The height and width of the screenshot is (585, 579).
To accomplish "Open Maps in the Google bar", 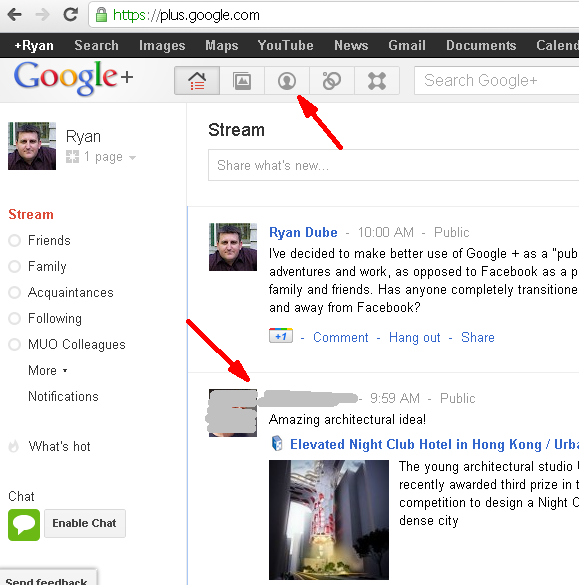I will click(x=222, y=46).
